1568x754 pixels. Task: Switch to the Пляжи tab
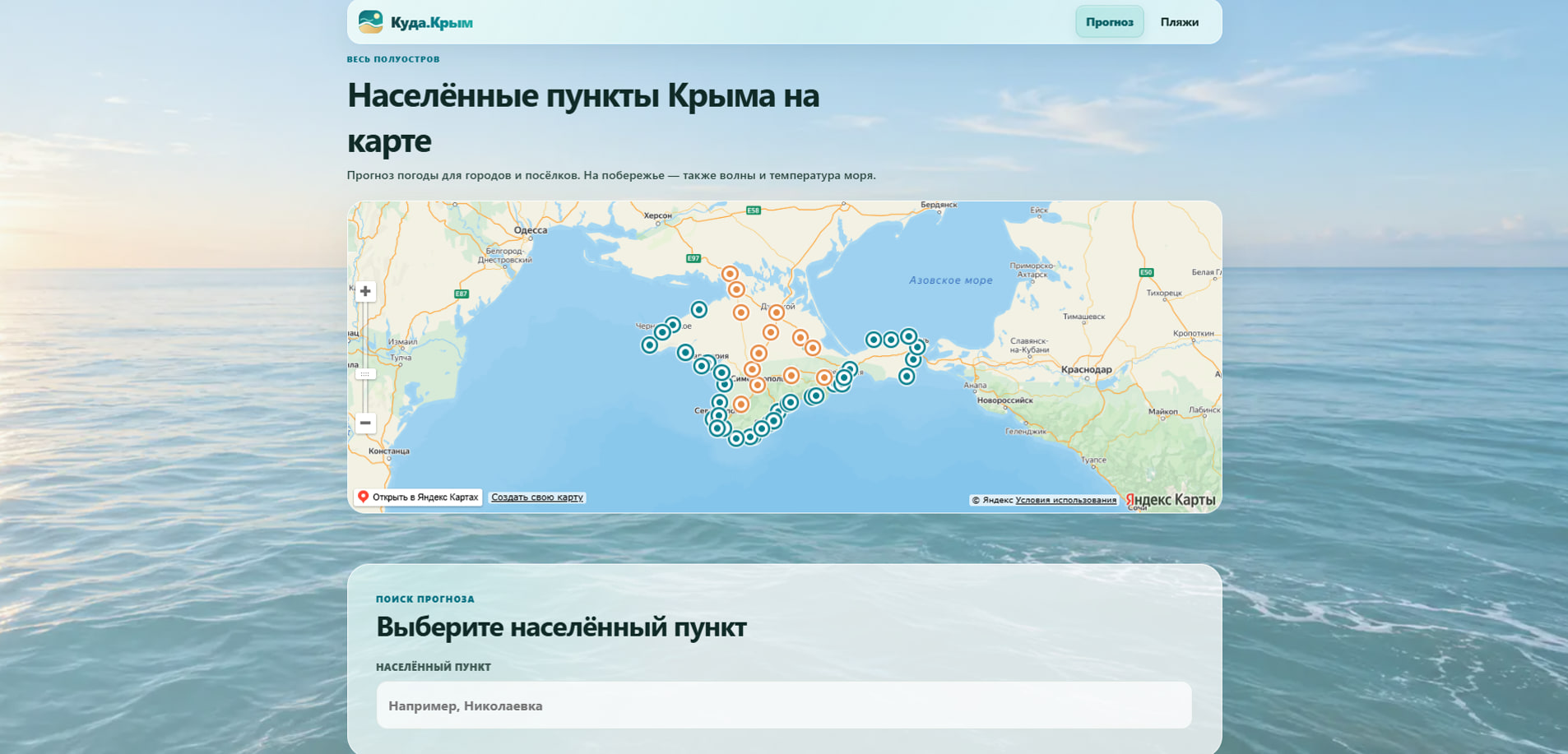[1179, 22]
